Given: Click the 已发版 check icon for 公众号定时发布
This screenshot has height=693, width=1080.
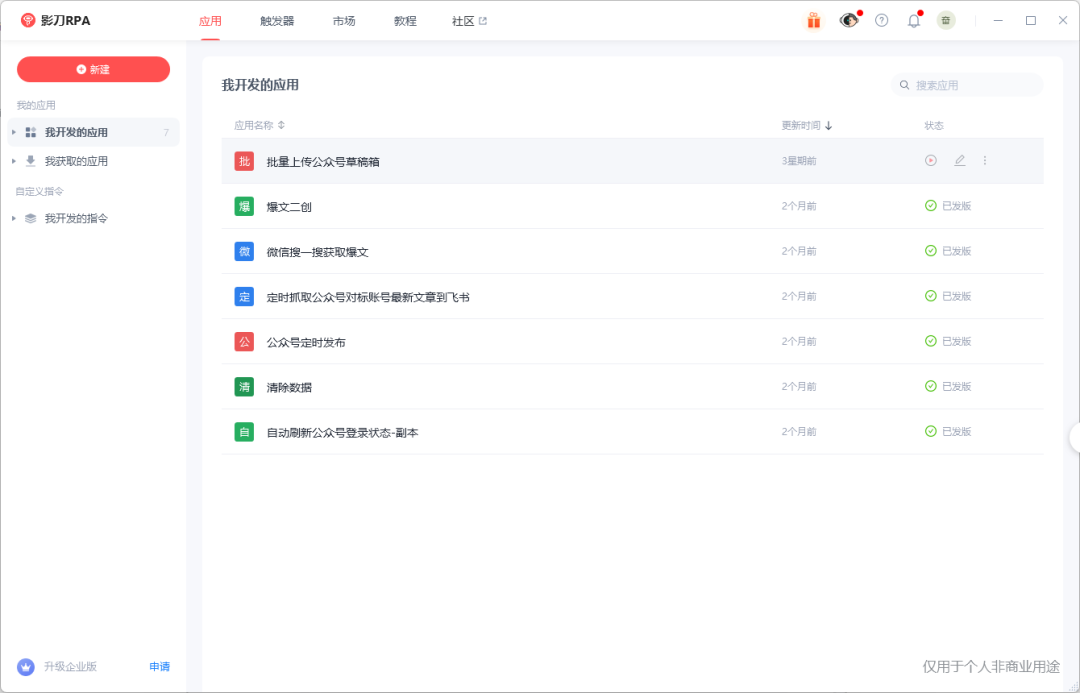Looking at the screenshot, I should click(x=931, y=341).
